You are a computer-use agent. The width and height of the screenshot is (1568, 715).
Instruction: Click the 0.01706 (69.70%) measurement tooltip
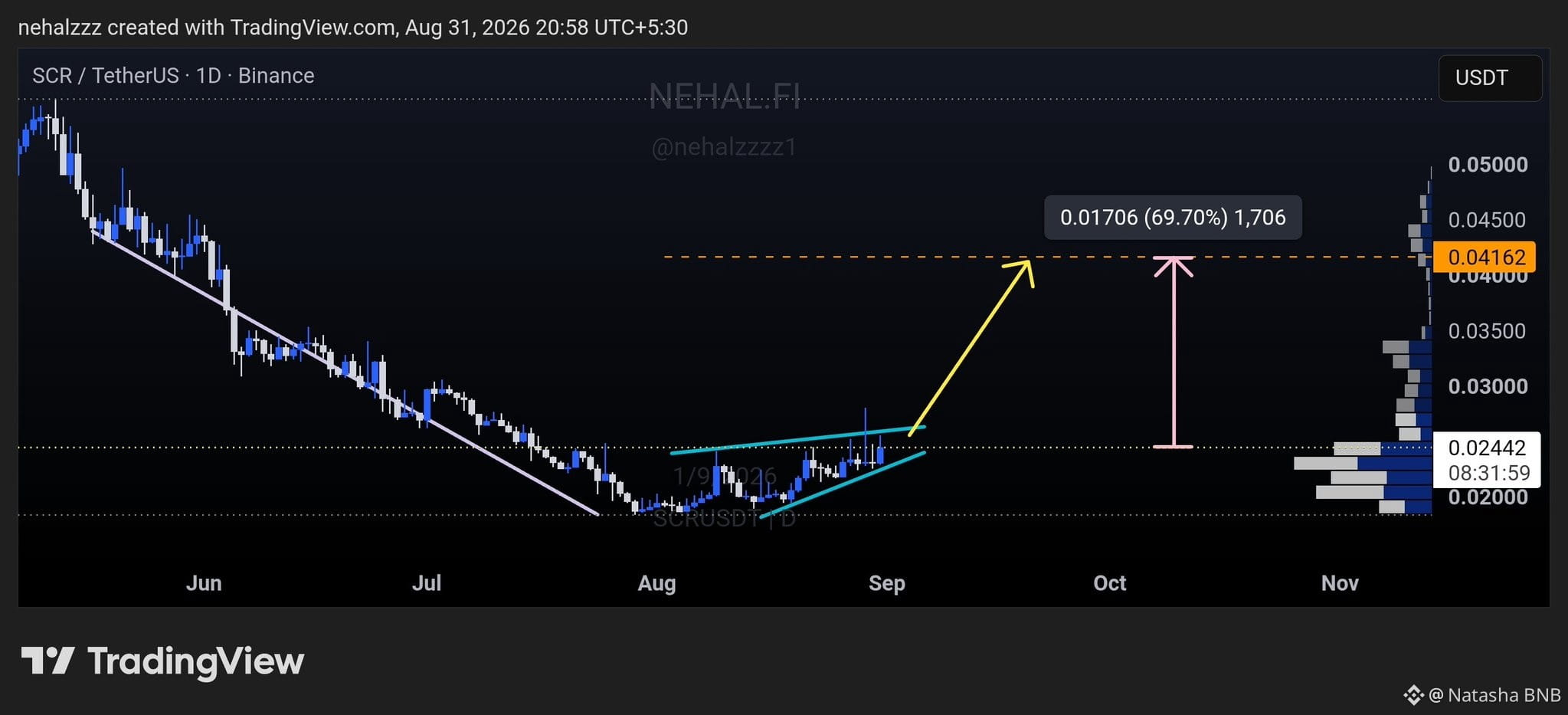(x=1173, y=218)
